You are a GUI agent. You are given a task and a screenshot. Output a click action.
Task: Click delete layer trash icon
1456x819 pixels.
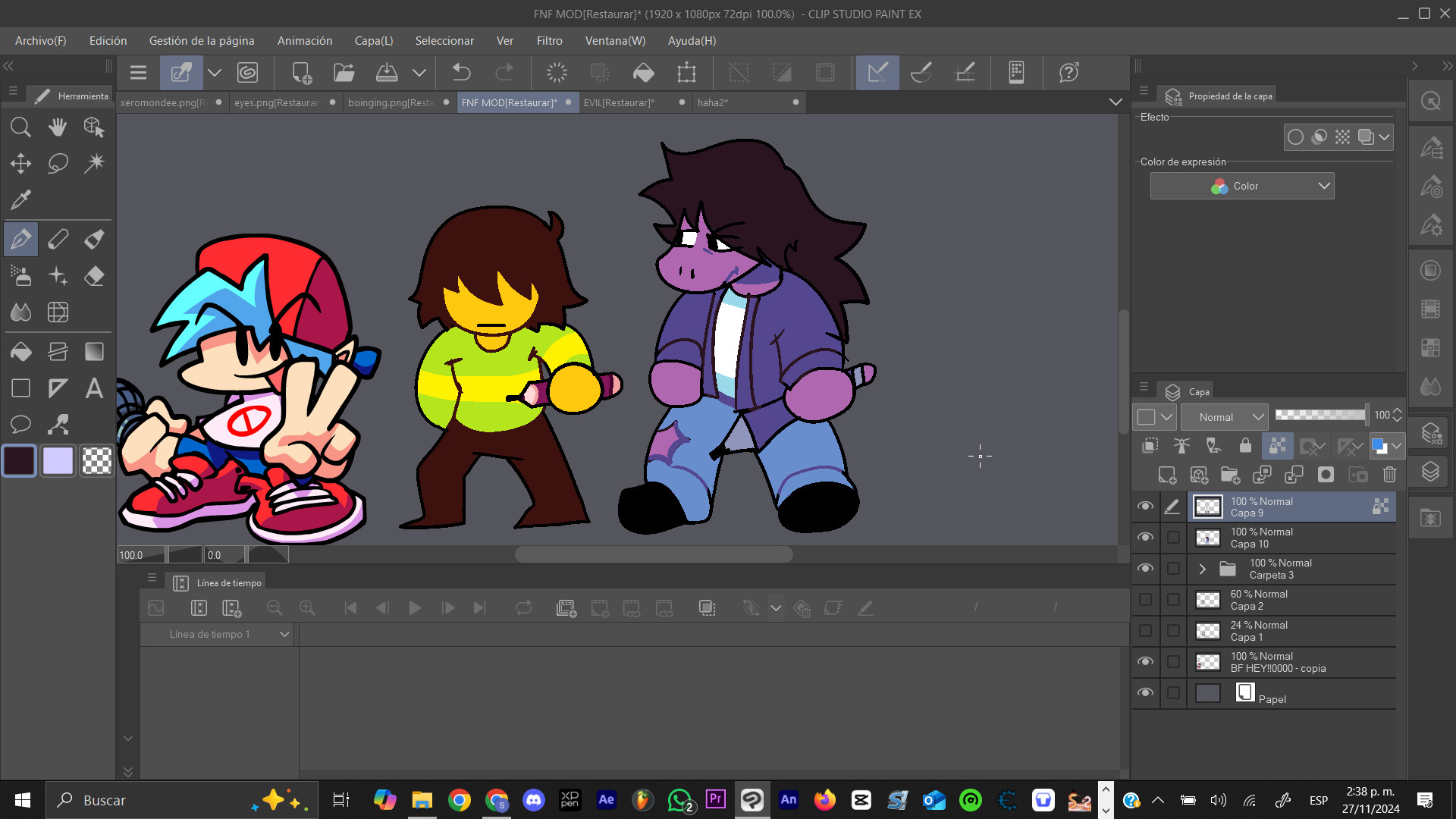point(1389,475)
